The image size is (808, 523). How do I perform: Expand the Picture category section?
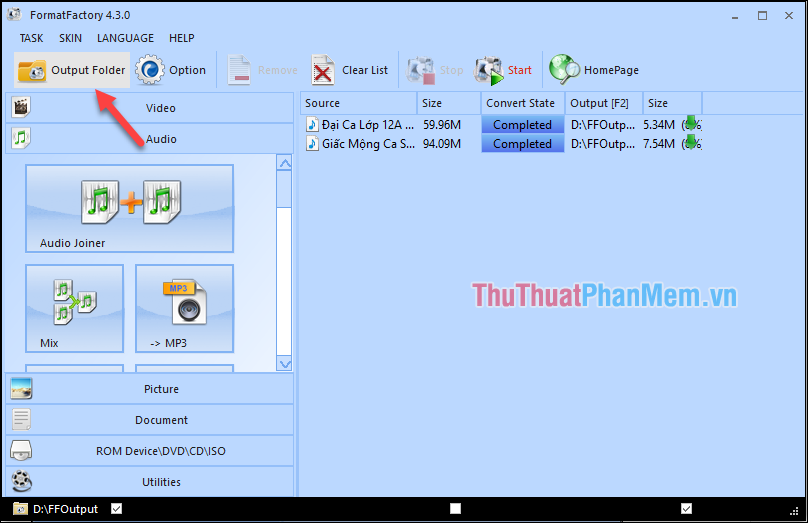150,389
